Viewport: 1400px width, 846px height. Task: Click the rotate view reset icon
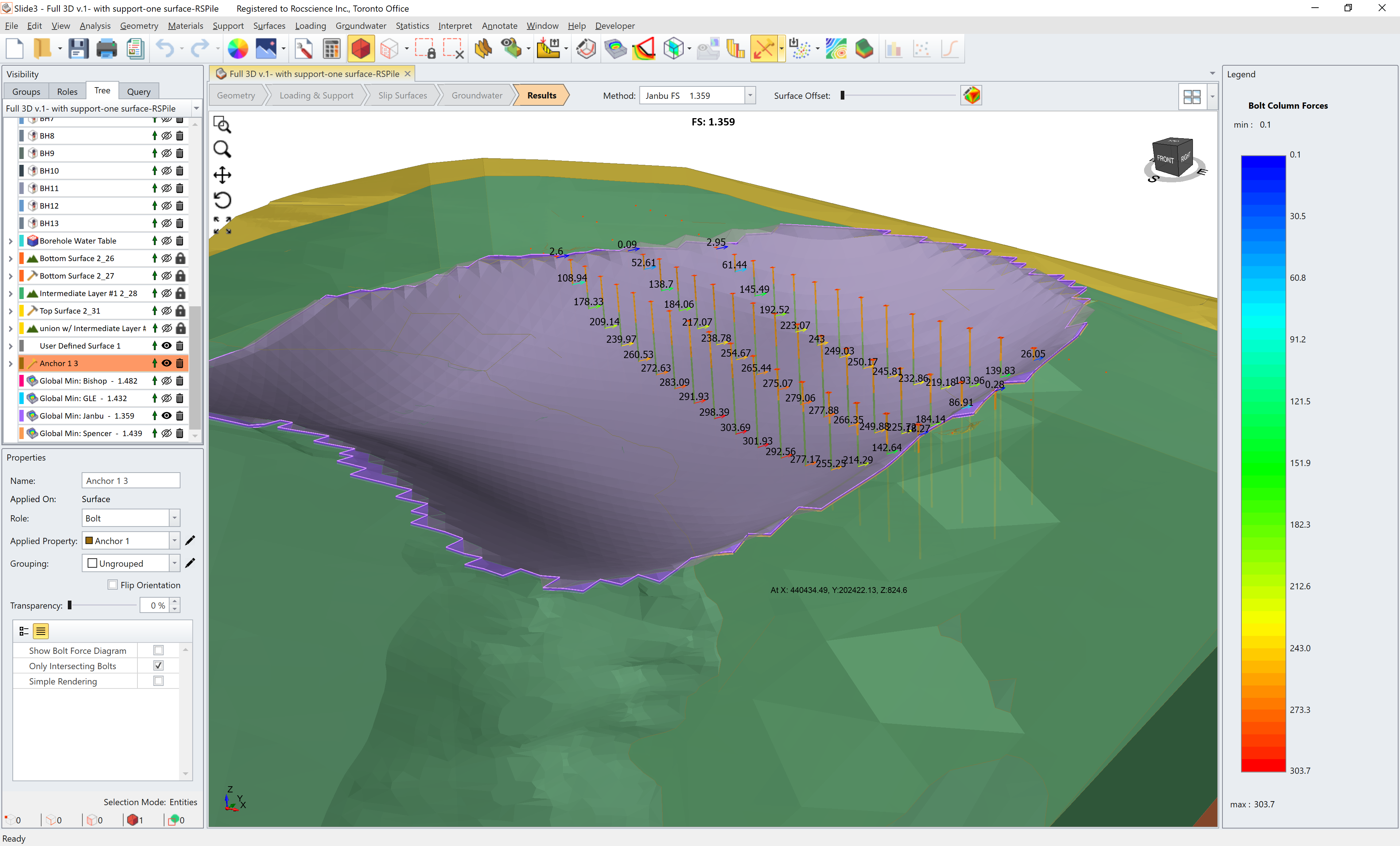tap(222, 200)
